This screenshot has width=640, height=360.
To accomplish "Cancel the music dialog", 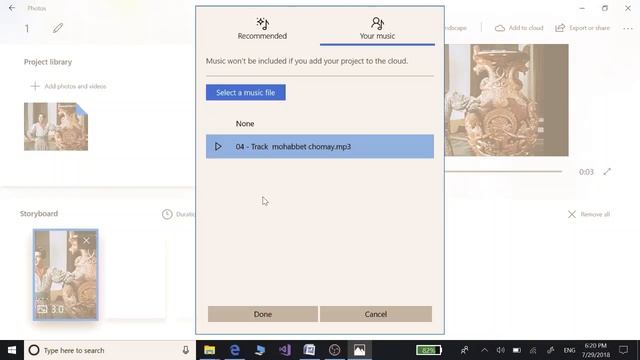I will [x=376, y=314].
